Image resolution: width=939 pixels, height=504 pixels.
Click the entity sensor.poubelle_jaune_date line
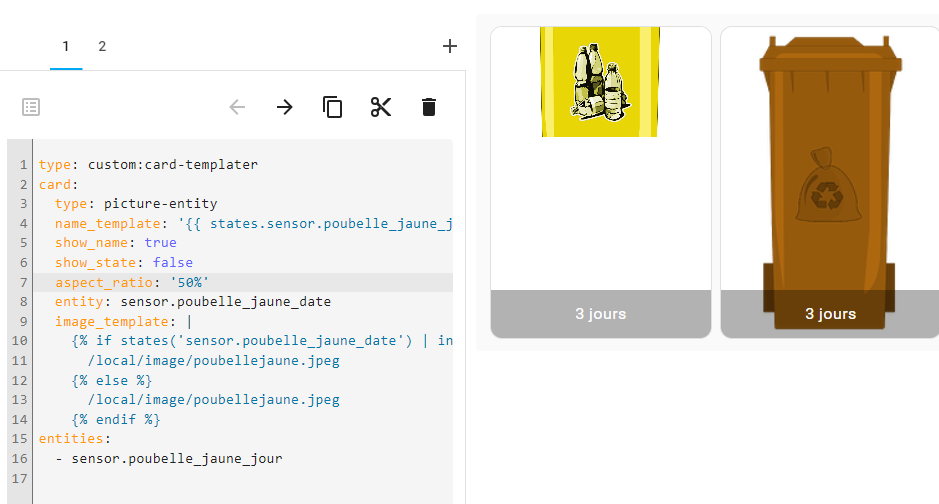coord(243,302)
